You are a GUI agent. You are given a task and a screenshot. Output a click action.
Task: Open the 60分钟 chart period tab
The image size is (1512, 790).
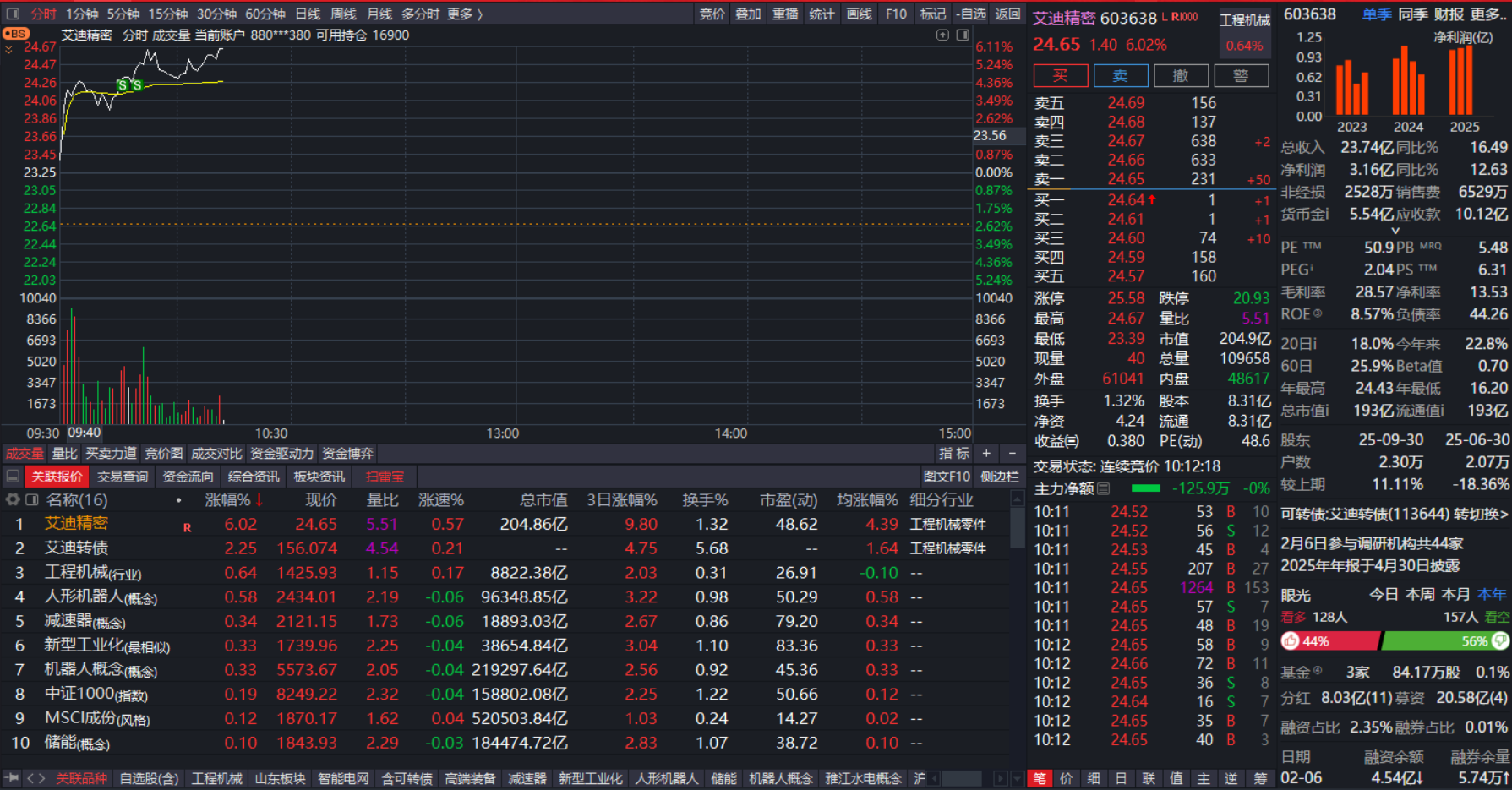pyautogui.click(x=265, y=14)
